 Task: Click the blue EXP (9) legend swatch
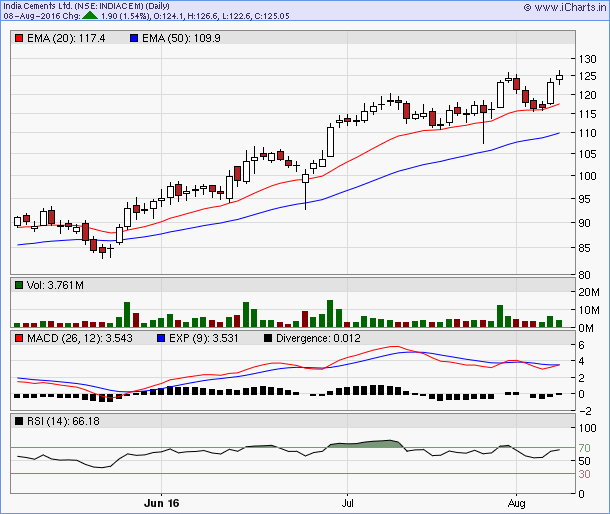(161, 338)
